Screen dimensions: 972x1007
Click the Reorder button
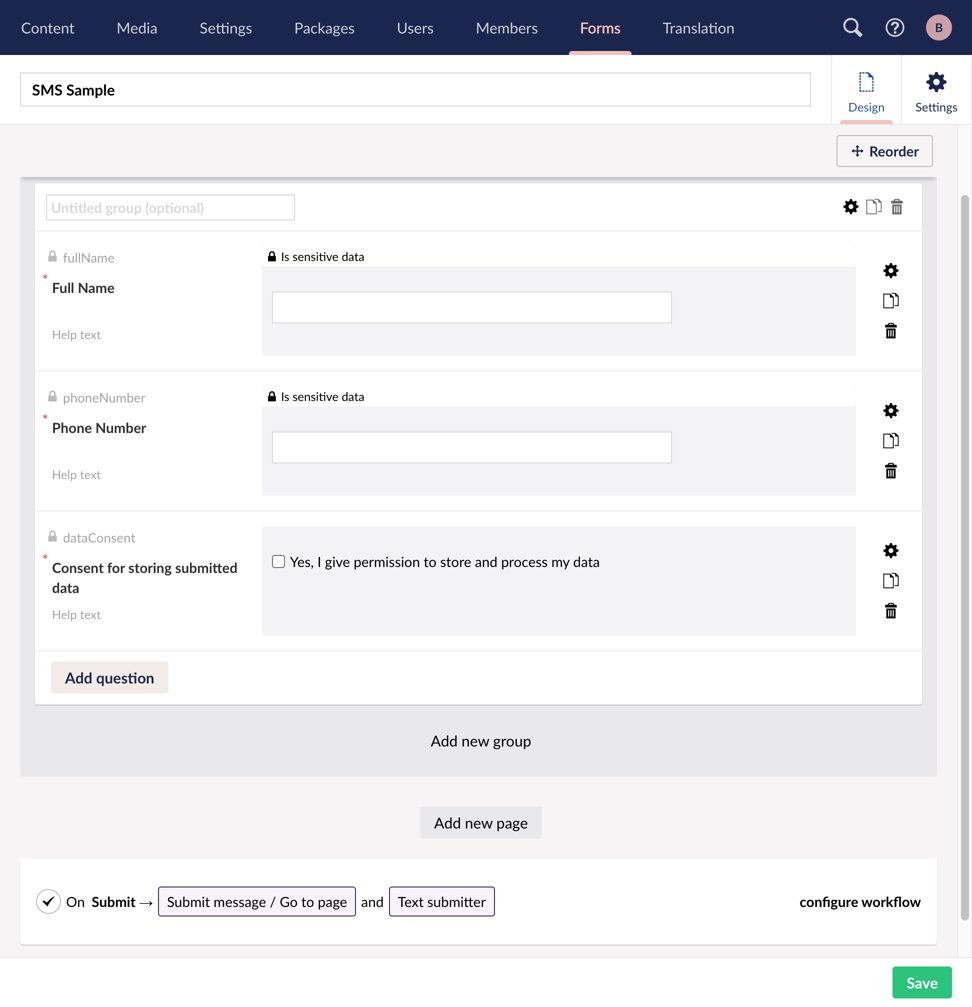pos(884,152)
